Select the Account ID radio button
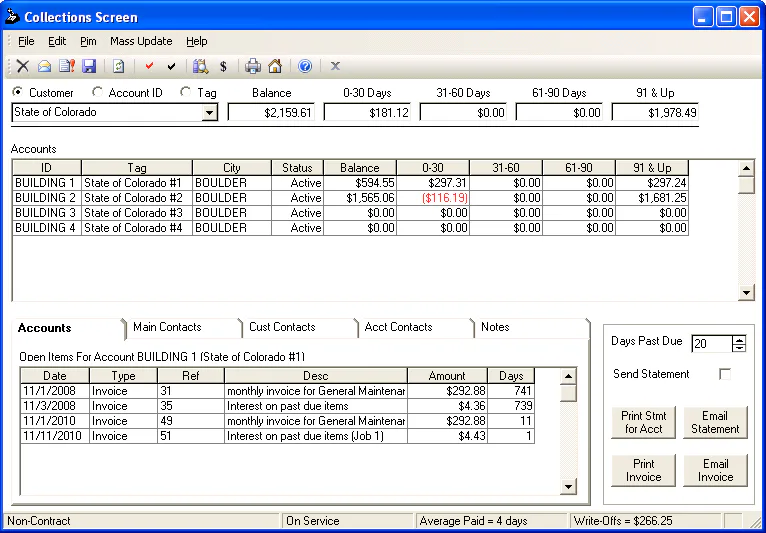This screenshot has width=766, height=533. pyautogui.click(x=97, y=93)
